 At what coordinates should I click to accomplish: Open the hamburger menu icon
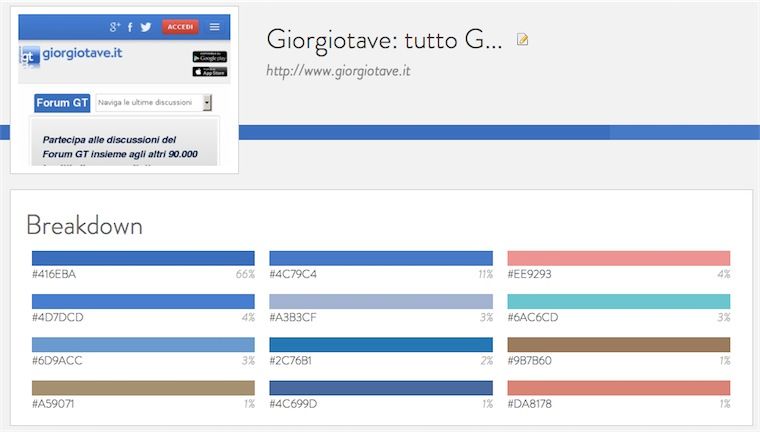(214, 27)
